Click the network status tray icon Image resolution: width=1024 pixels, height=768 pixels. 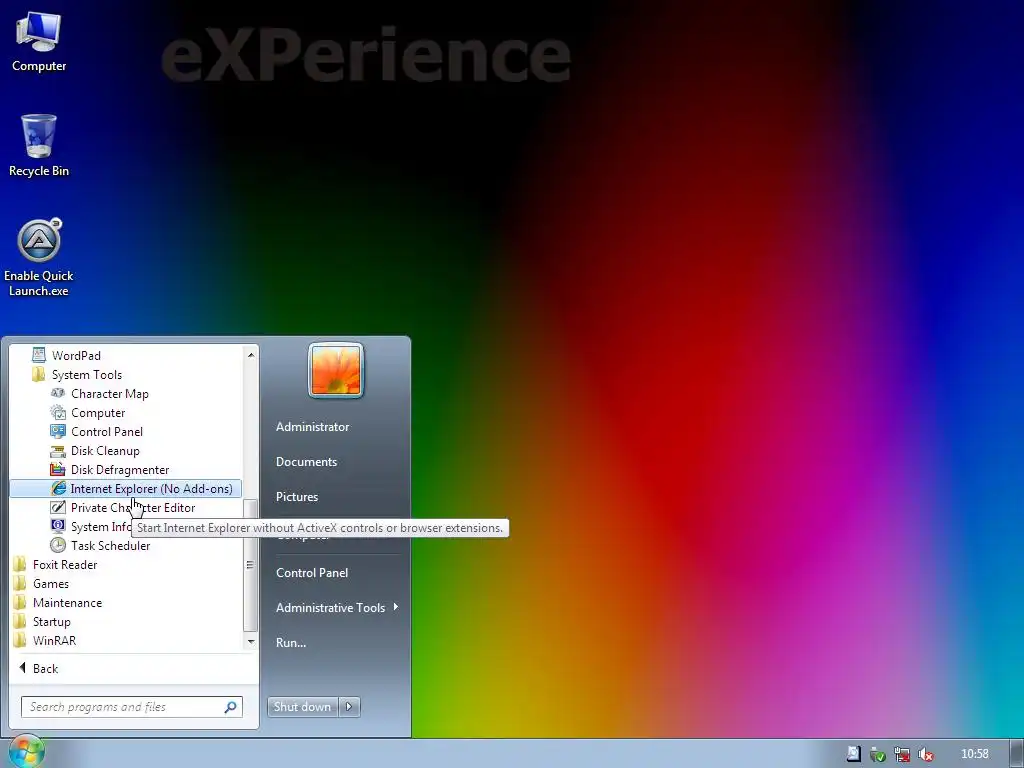[x=902, y=754]
